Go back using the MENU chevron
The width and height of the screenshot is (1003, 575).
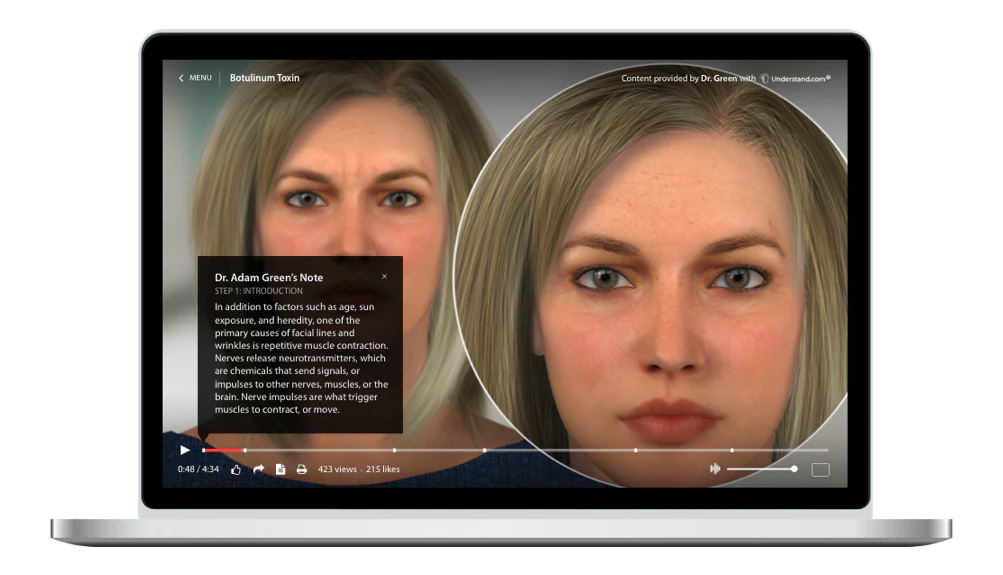(181, 78)
